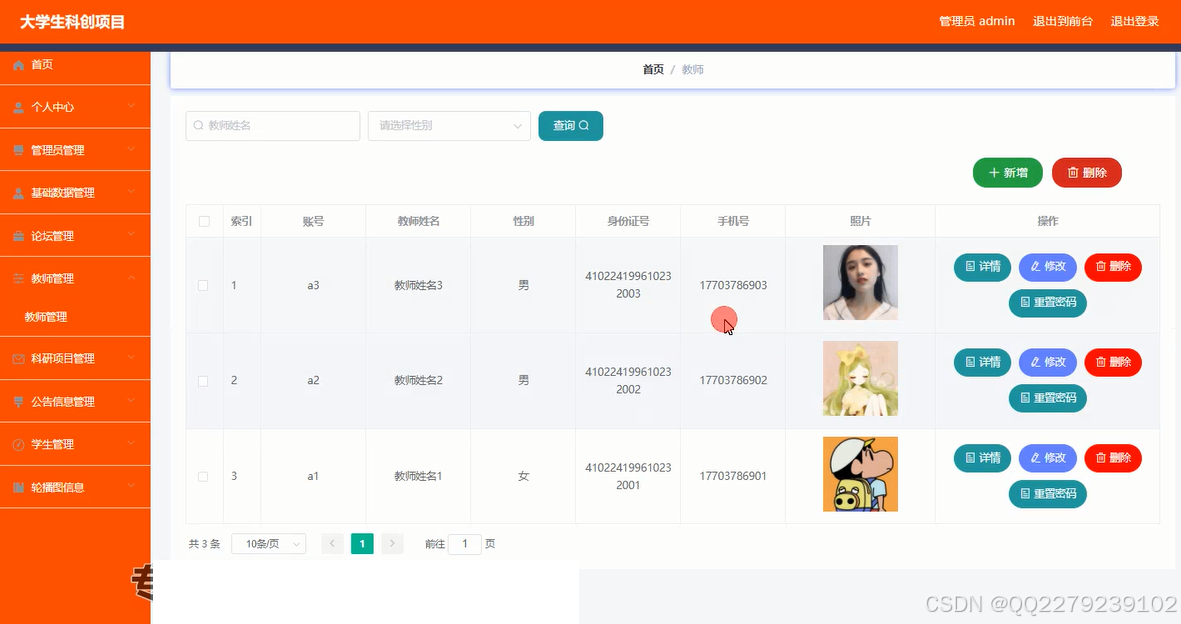Screen dimensions: 1181x624
Task: Go to next page with arrow control
Action: [391, 543]
